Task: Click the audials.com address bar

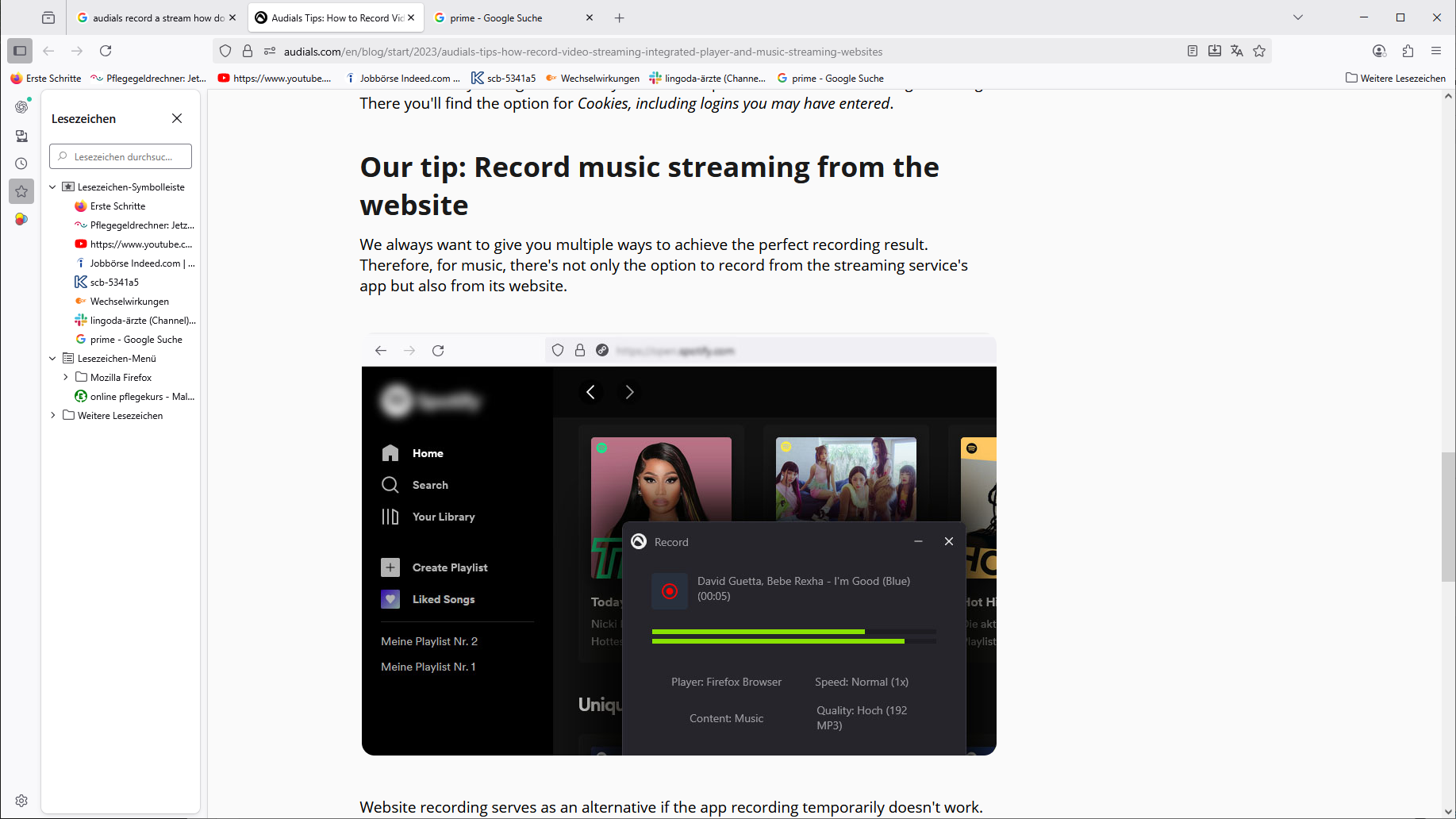Action: point(583,52)
